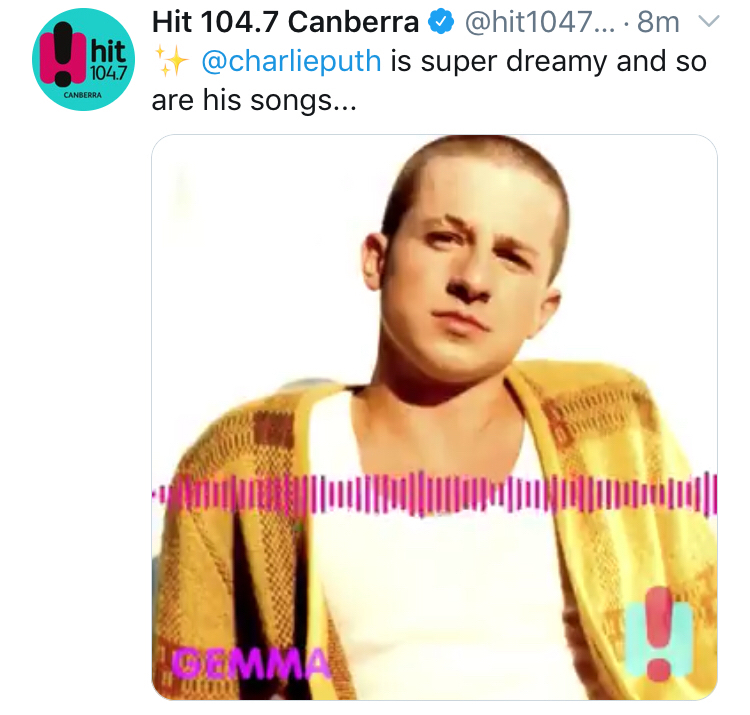The image size is (750, 715).
Task: Open the Hit 104.7 Canberra profile avatar
Action: coord(83,59)
